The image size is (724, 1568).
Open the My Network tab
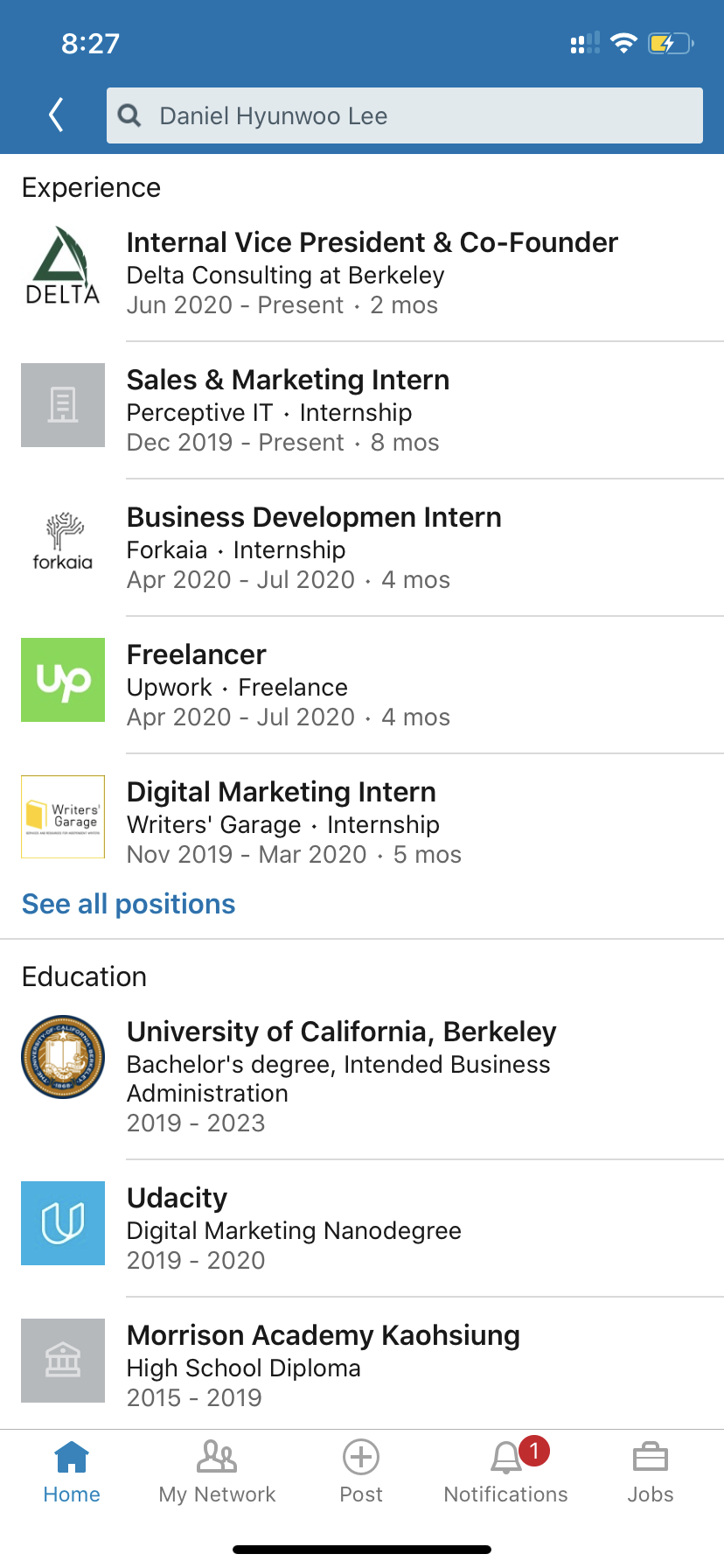tap(217, 1472)
